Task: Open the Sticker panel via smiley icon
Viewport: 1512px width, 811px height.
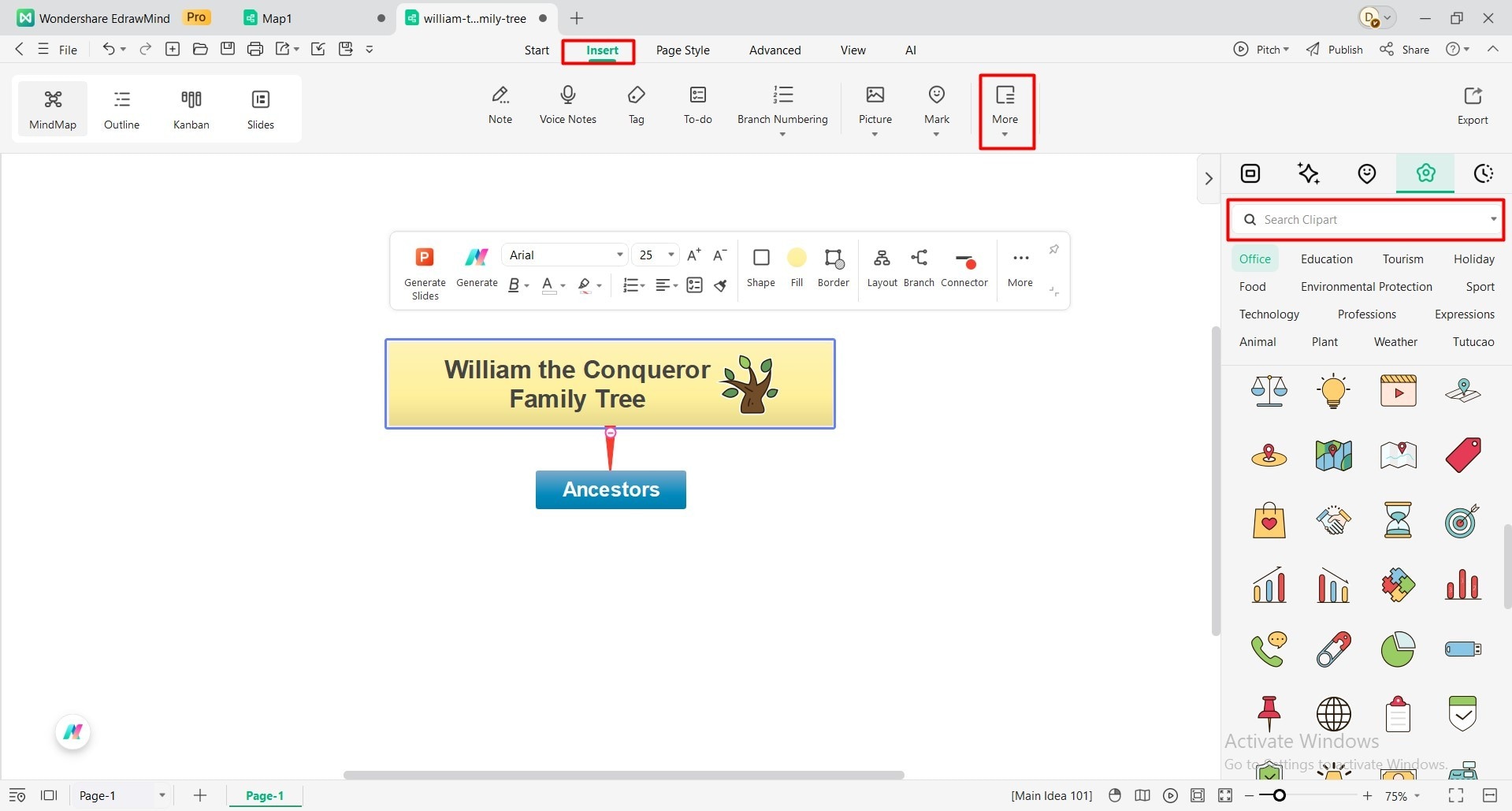Action: click(x=1366, y=173)
